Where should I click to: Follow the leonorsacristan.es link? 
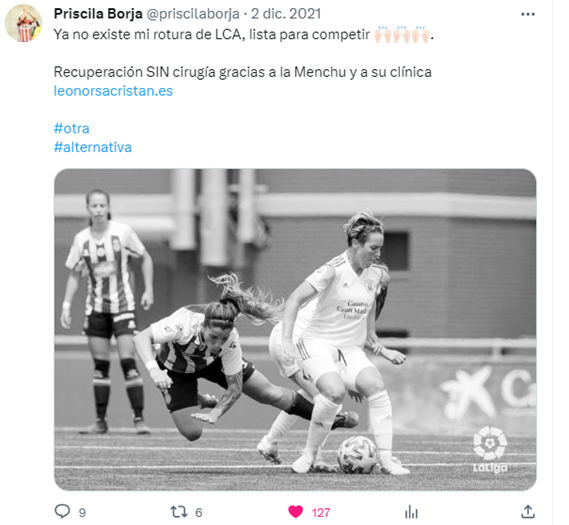click(113, 91)
